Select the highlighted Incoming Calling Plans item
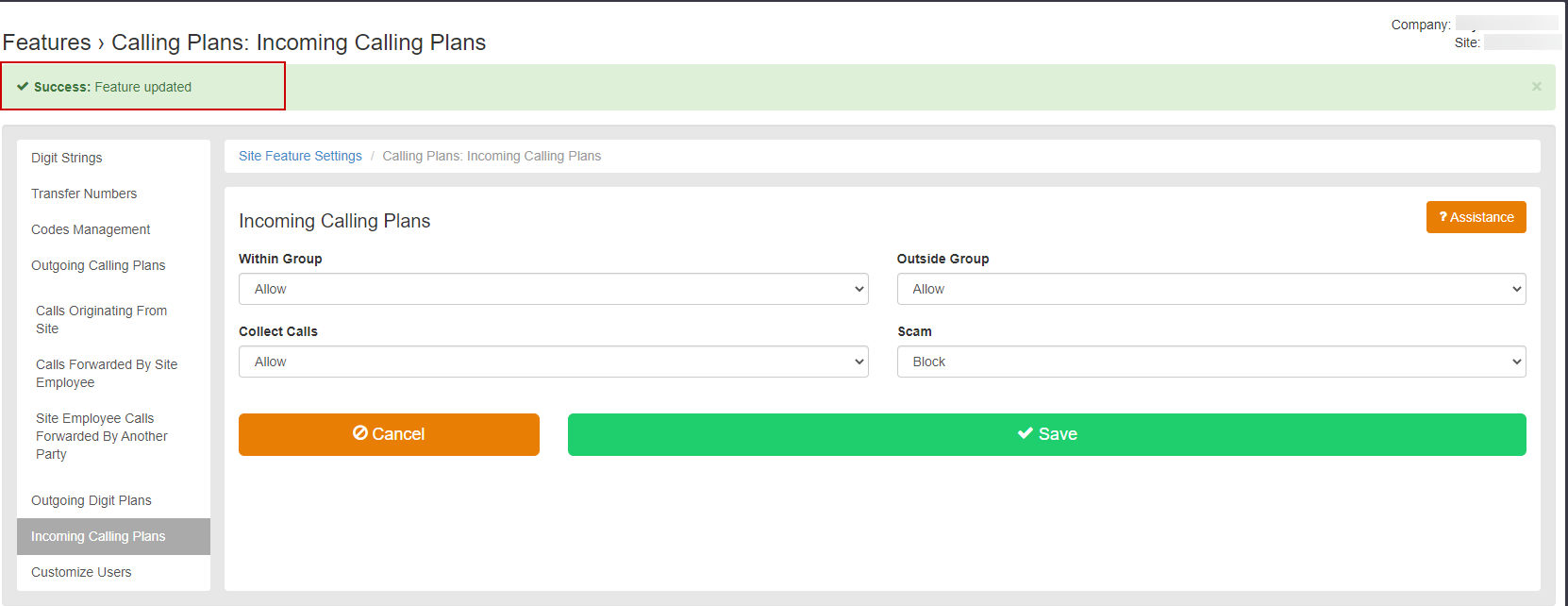The width and height of the screenshot is (1568, 606). pyautogui.click(x=113, y=536)
